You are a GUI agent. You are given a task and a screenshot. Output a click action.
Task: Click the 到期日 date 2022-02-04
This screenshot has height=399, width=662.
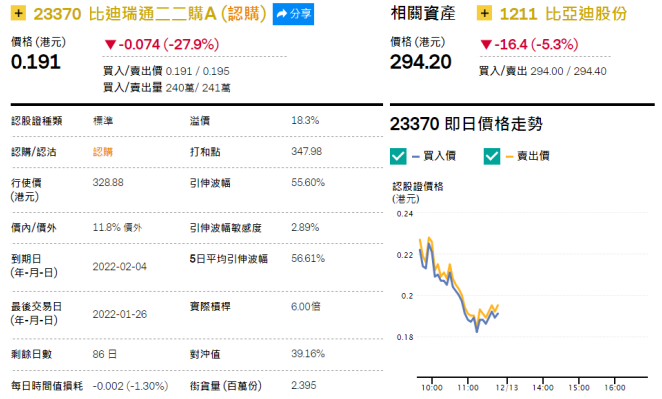click(119, 267)
